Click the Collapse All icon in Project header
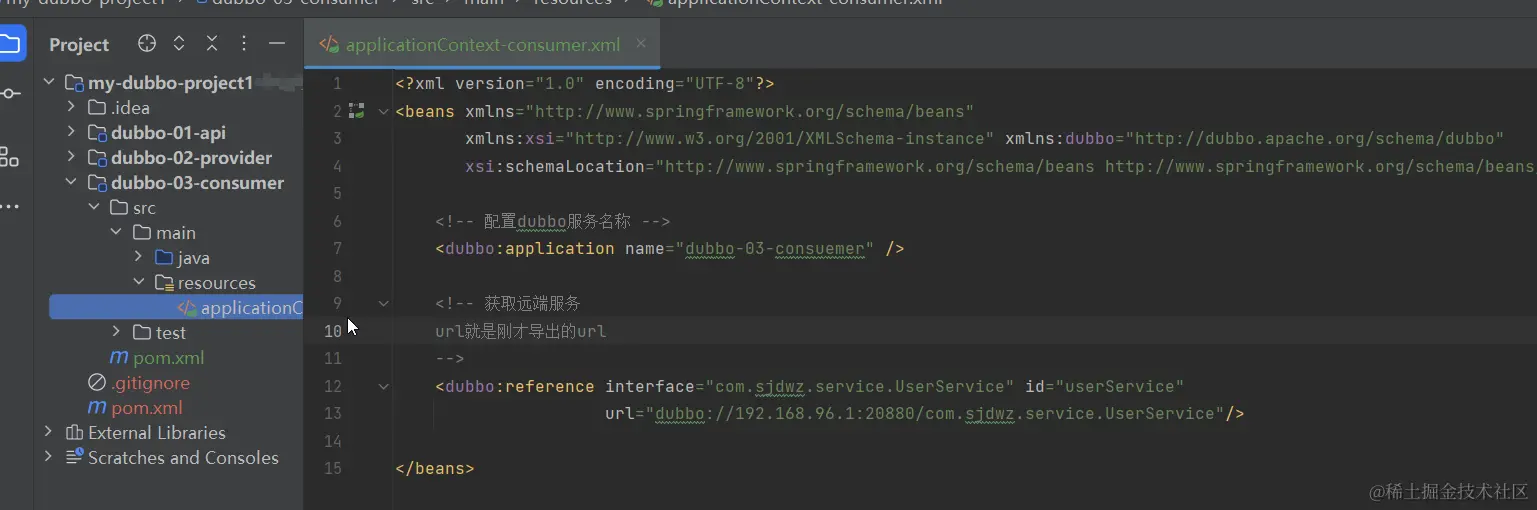Image resolution: width=1537 pixels, height=510 pixels. pos(212,44)
